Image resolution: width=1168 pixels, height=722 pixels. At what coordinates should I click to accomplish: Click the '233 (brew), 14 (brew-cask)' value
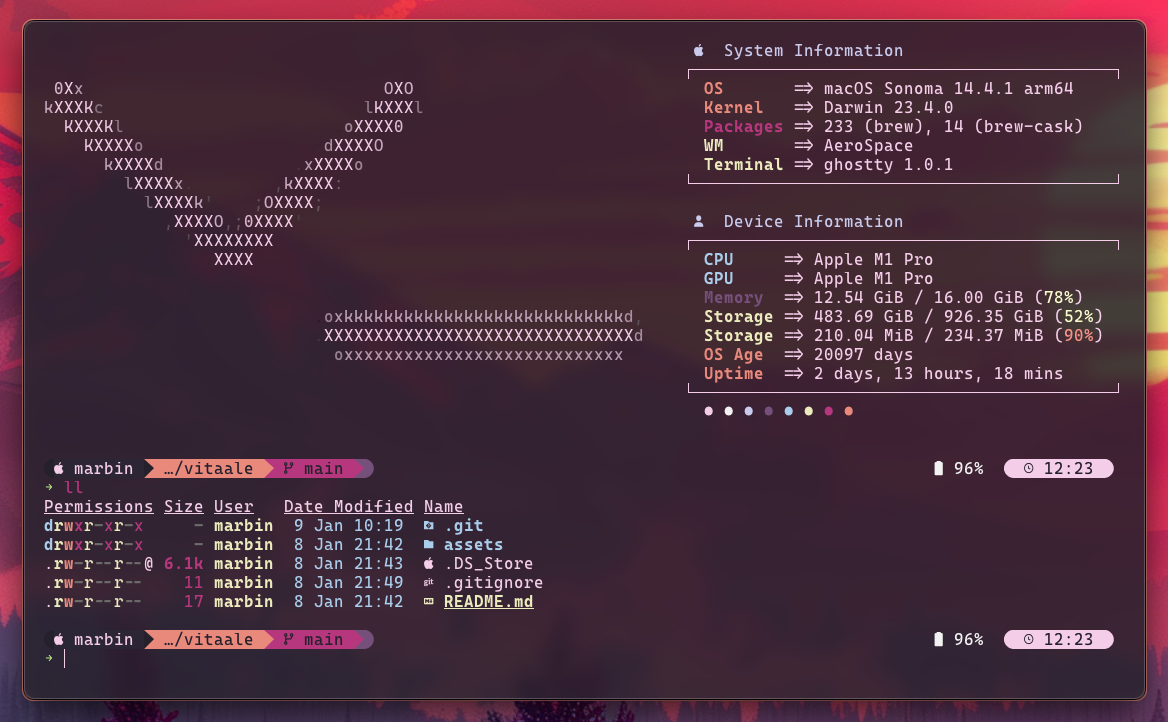[x=953, y=126]
